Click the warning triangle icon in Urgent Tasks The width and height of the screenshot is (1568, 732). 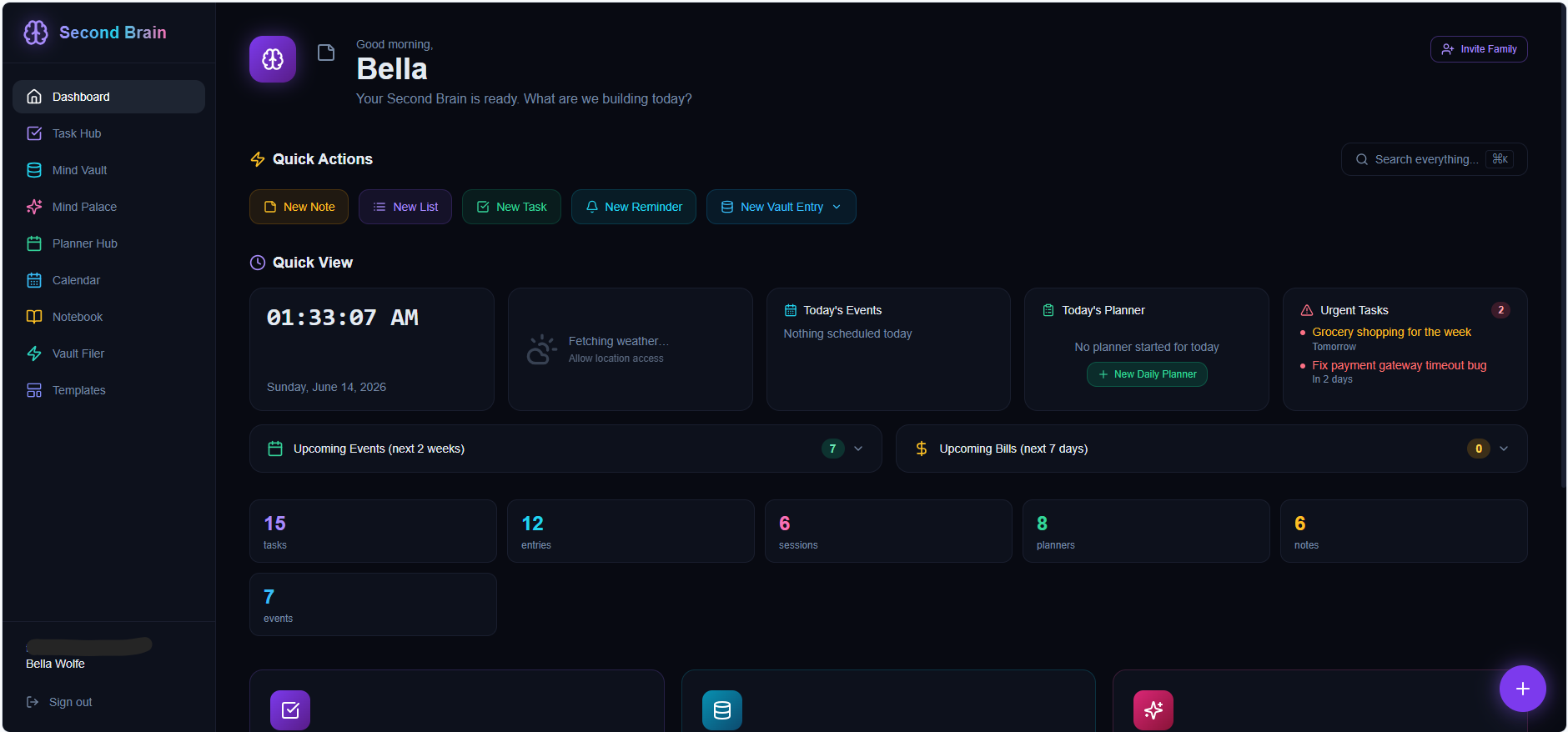1307,310
